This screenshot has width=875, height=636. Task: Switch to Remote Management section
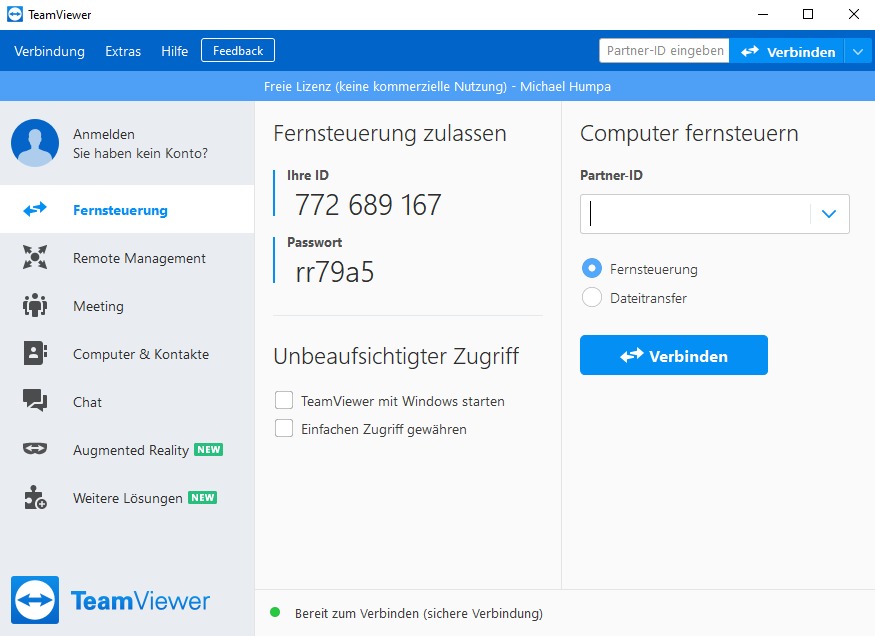tap(127, 258)
